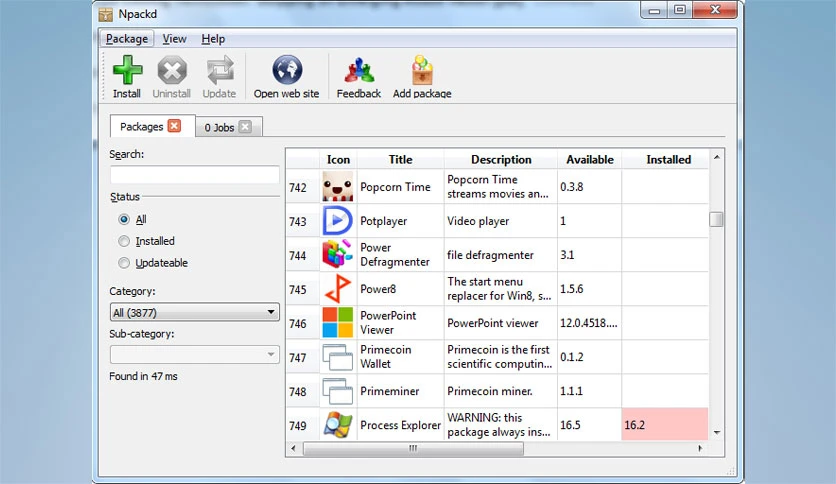Select the Process Explorer magnifier icon
Screen dimensions: 836x484
click(337, 425)
